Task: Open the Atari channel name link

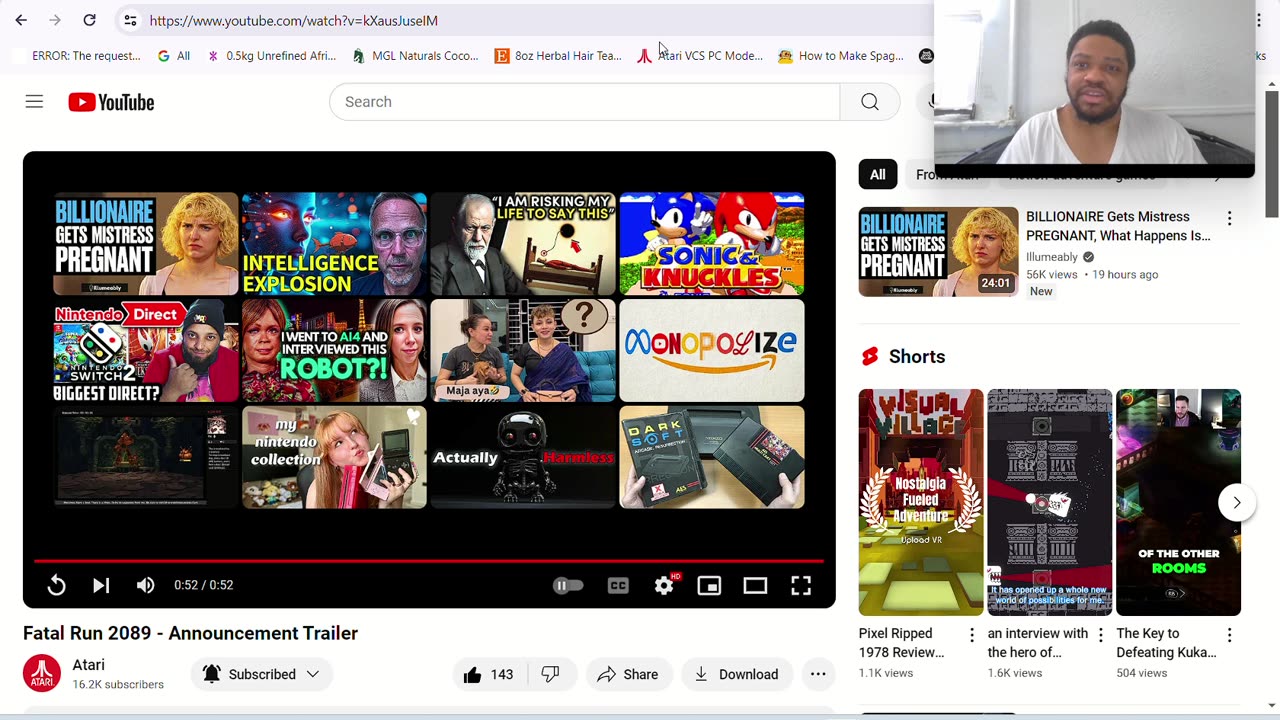Action: 88,665
